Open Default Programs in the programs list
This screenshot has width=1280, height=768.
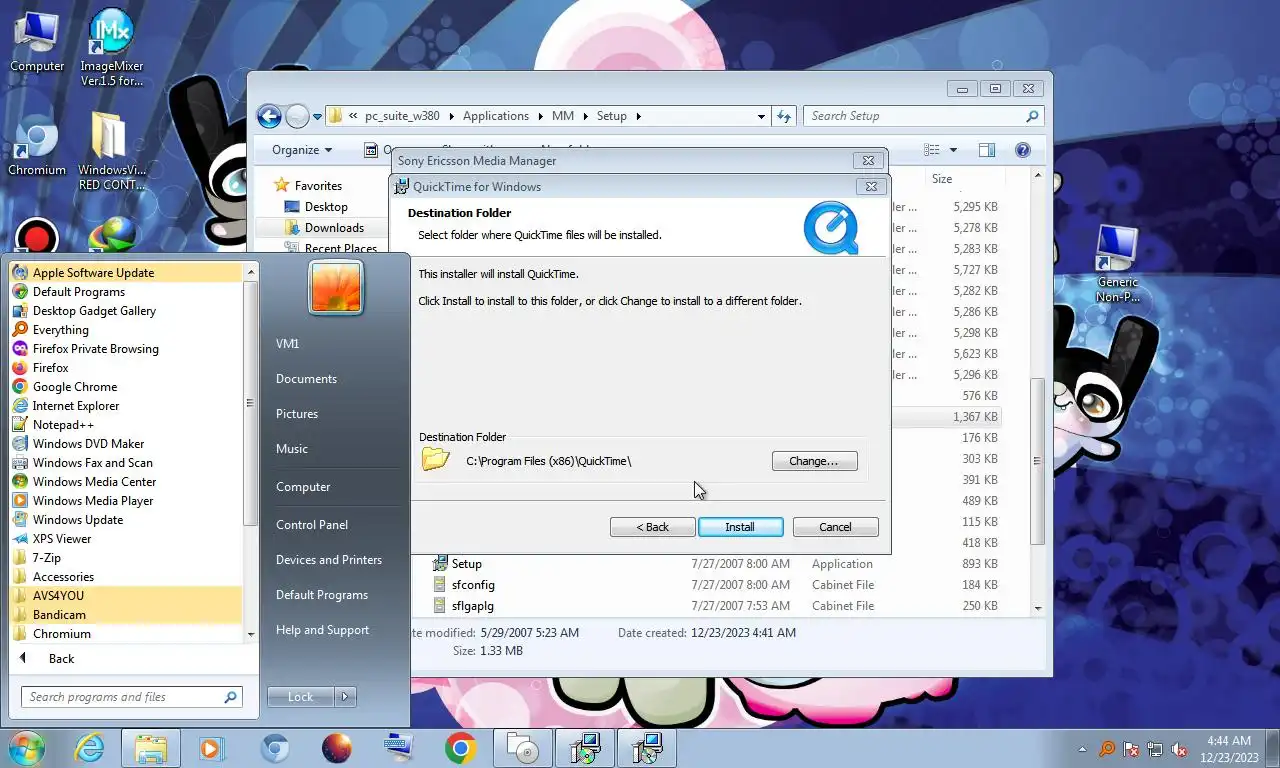point(126,291)
